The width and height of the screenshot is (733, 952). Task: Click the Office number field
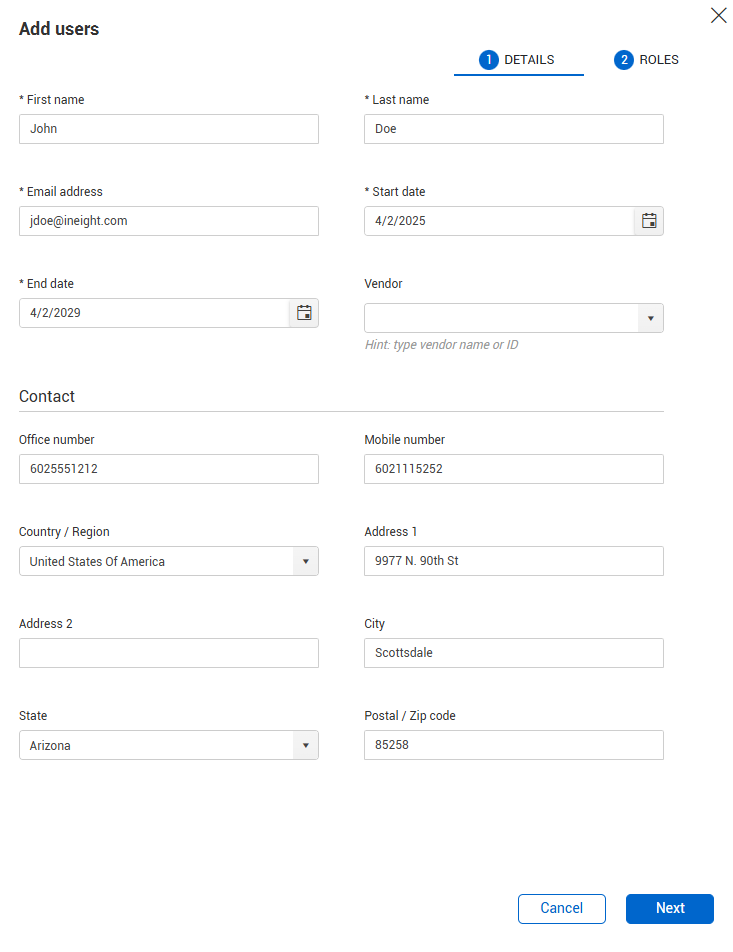(169, 469)
